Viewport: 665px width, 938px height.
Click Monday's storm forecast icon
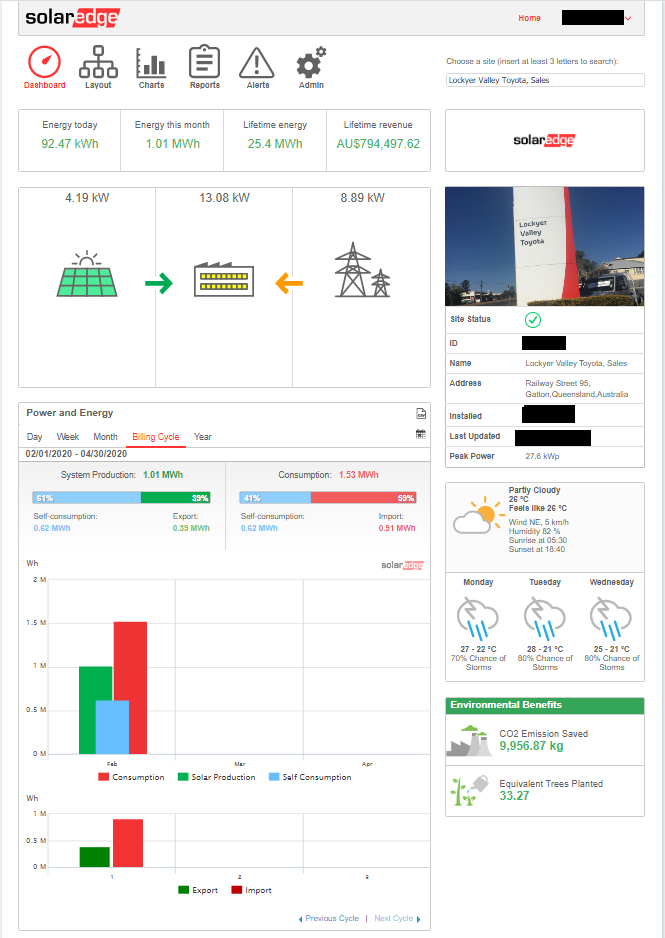coord(478,619)
